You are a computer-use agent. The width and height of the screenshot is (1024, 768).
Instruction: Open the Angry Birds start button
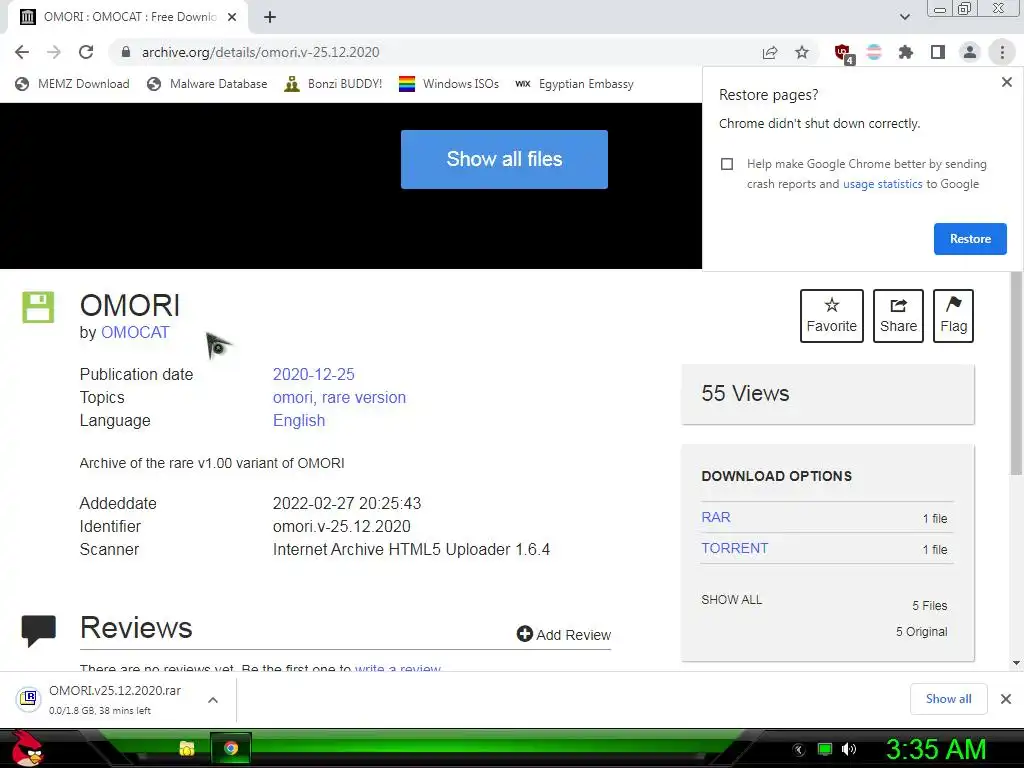27,748
